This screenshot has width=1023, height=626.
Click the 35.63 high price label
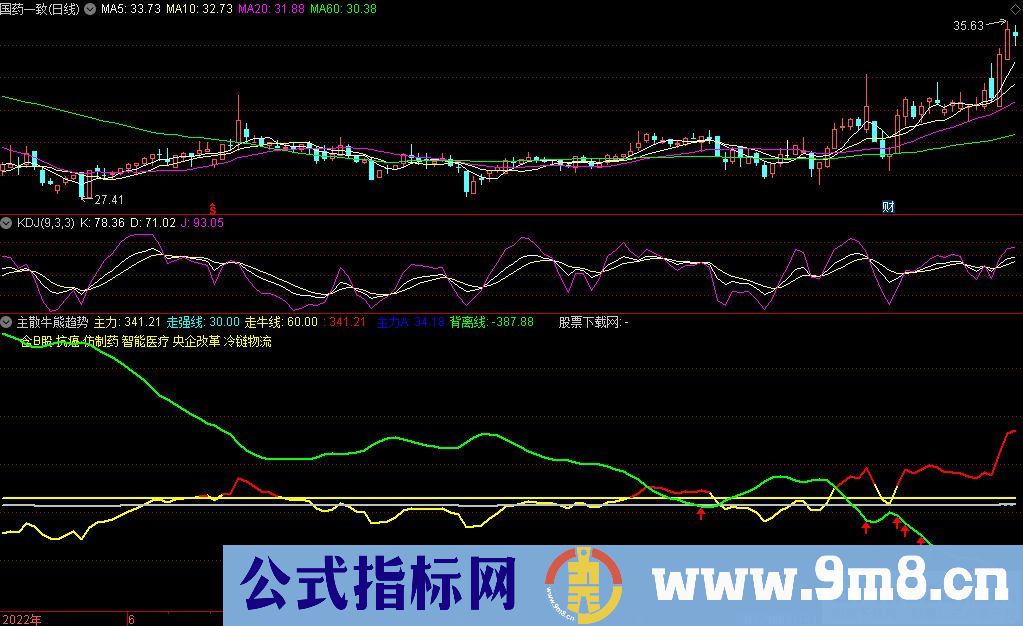click(x=968, y=26)
